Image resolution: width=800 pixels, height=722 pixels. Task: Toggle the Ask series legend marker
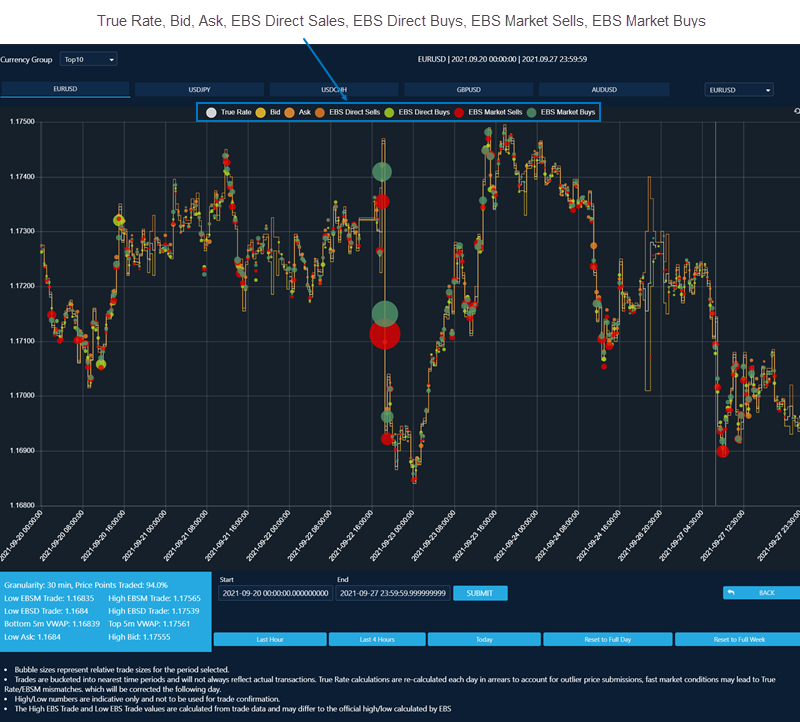[x=290, y=113]
